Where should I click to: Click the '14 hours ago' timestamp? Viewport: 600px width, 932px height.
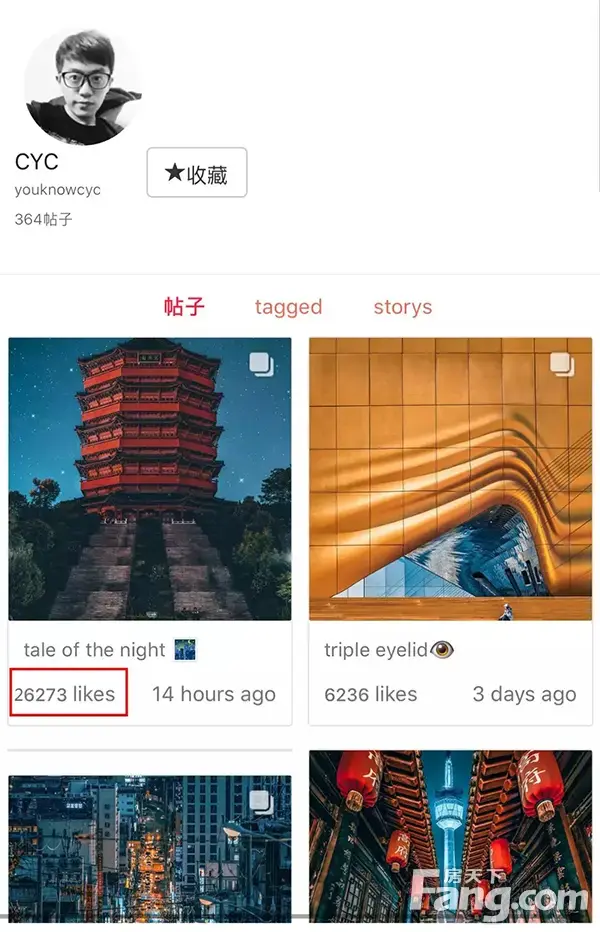[x=214, y=694]
